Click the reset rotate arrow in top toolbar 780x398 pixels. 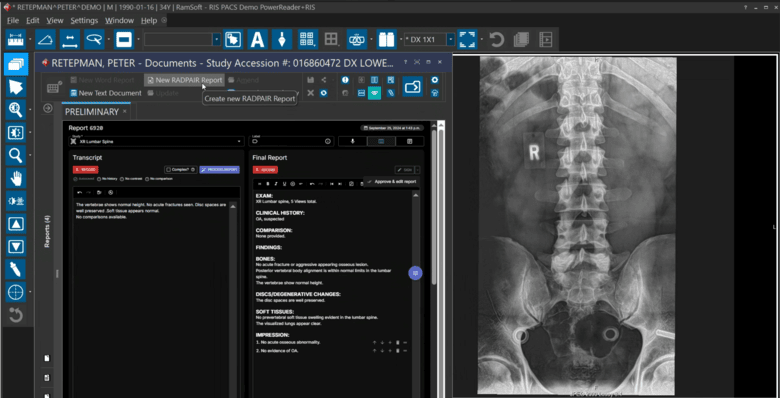coord(496,39)
